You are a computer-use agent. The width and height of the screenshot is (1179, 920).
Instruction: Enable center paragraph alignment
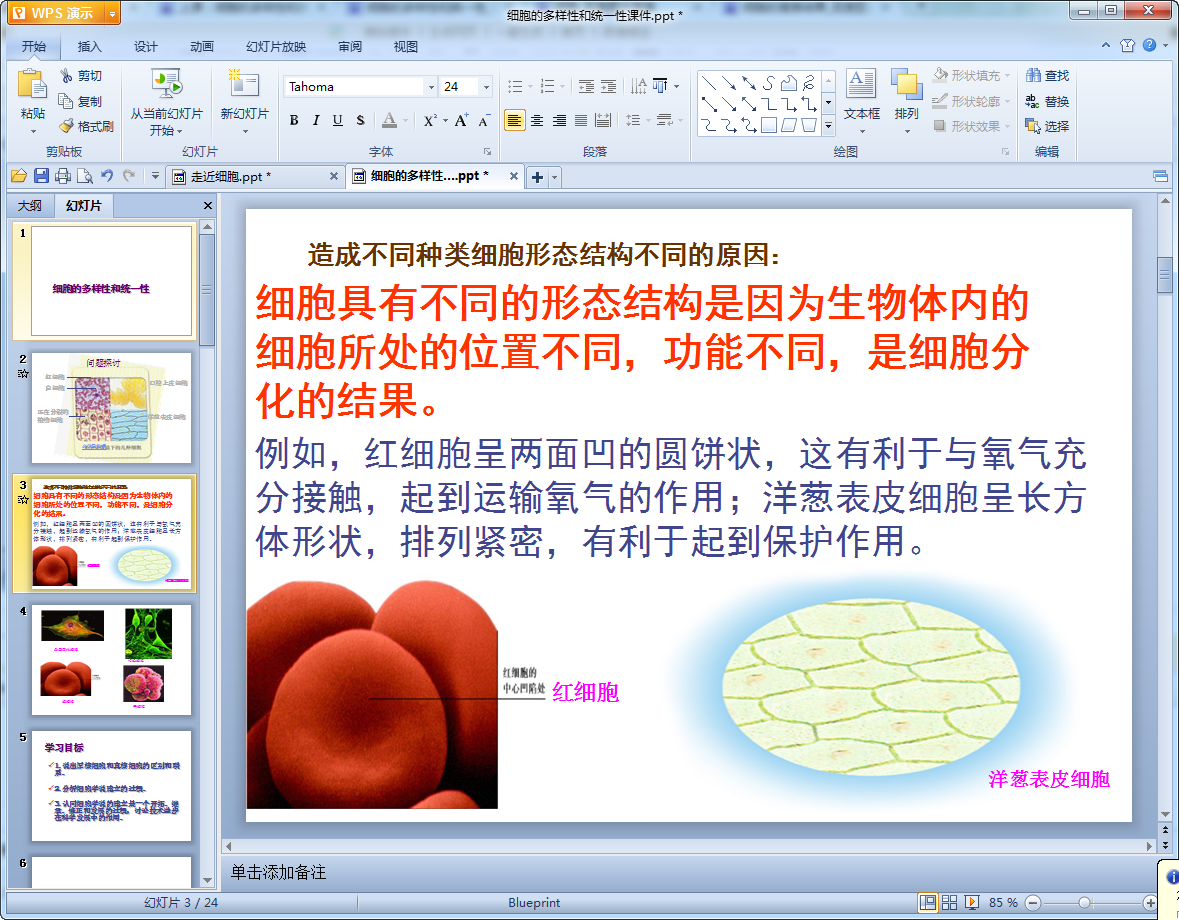(x=537, y=120)
